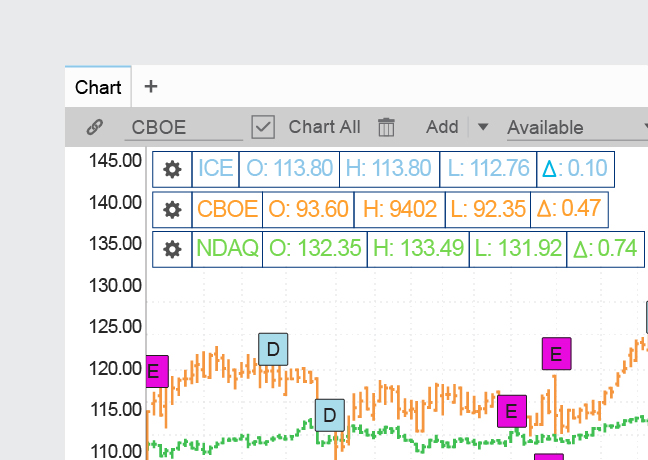Click the 120.00 price axis label
Viewport: 648px width, 460px height.
click(115, 368)
